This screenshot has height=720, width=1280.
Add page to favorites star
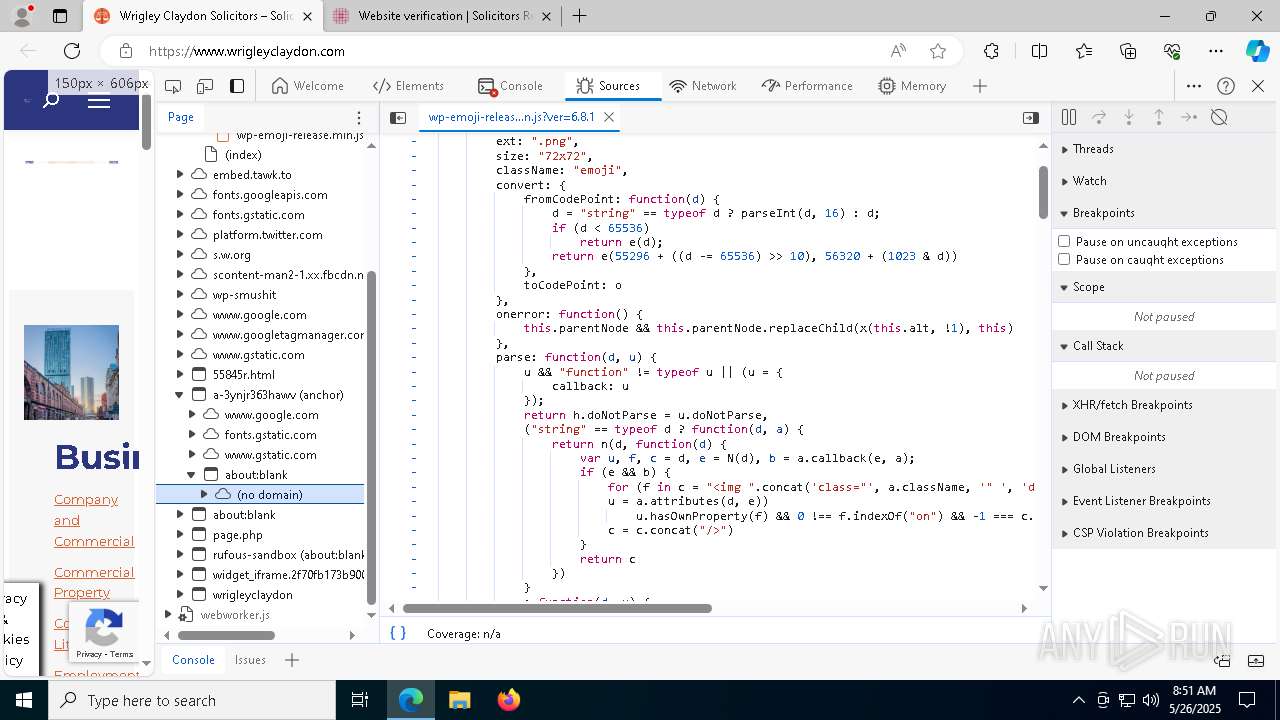tap(938, 51)
